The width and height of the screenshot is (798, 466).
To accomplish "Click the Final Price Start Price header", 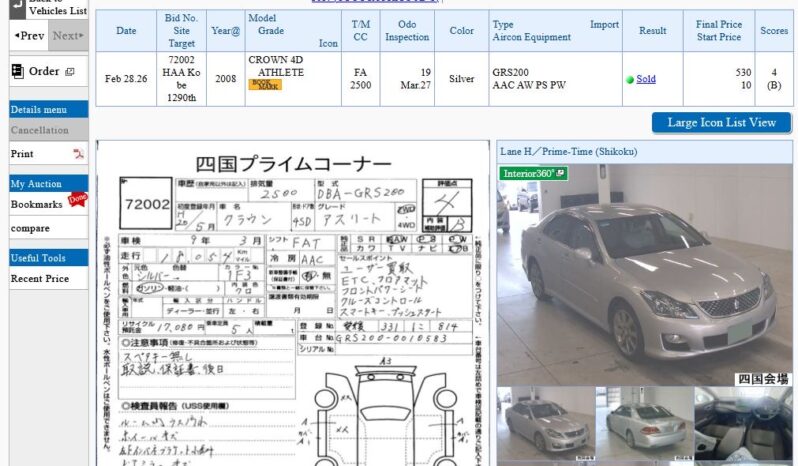I will click(719, 31).
